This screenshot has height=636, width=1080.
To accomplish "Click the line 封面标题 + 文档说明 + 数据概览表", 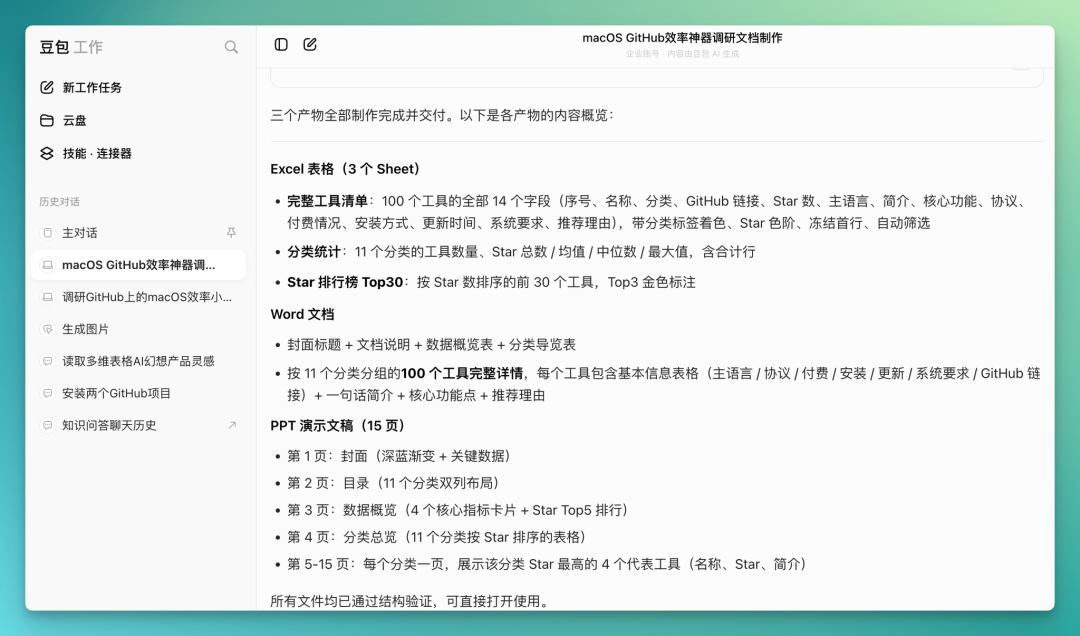I will click(431, 345).
